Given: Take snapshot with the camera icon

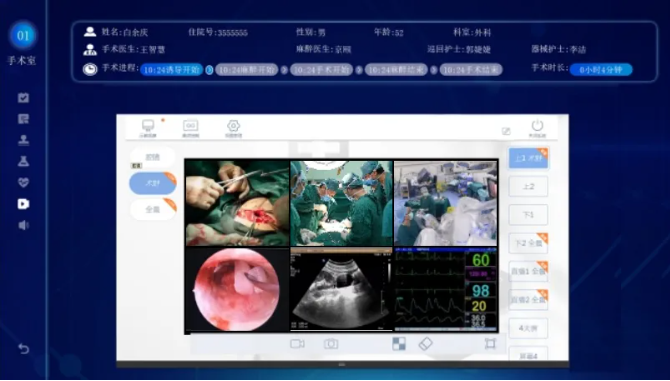Looking at the screenshot, I should coord(331,344).
